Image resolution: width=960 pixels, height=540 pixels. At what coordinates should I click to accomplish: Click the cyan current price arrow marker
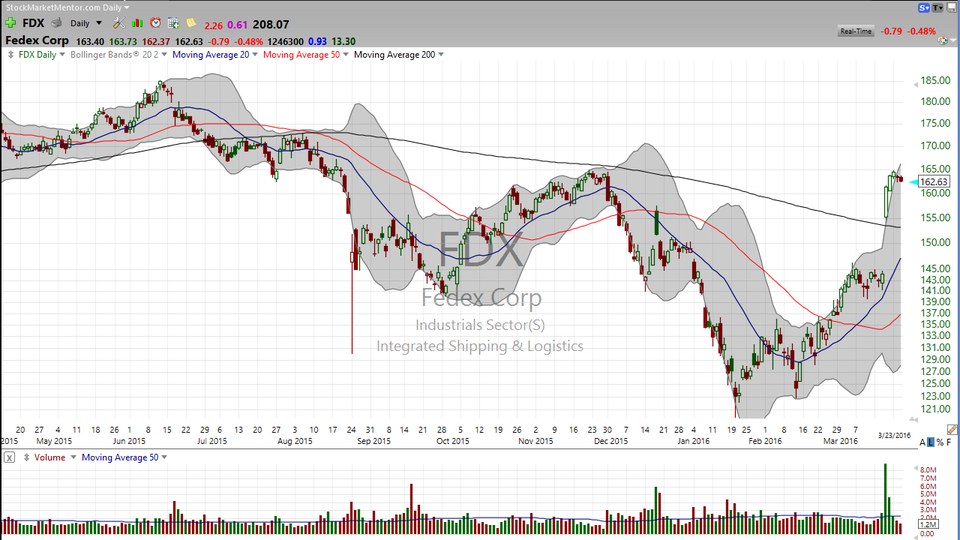pyautogui.click(x=913, y=182)
